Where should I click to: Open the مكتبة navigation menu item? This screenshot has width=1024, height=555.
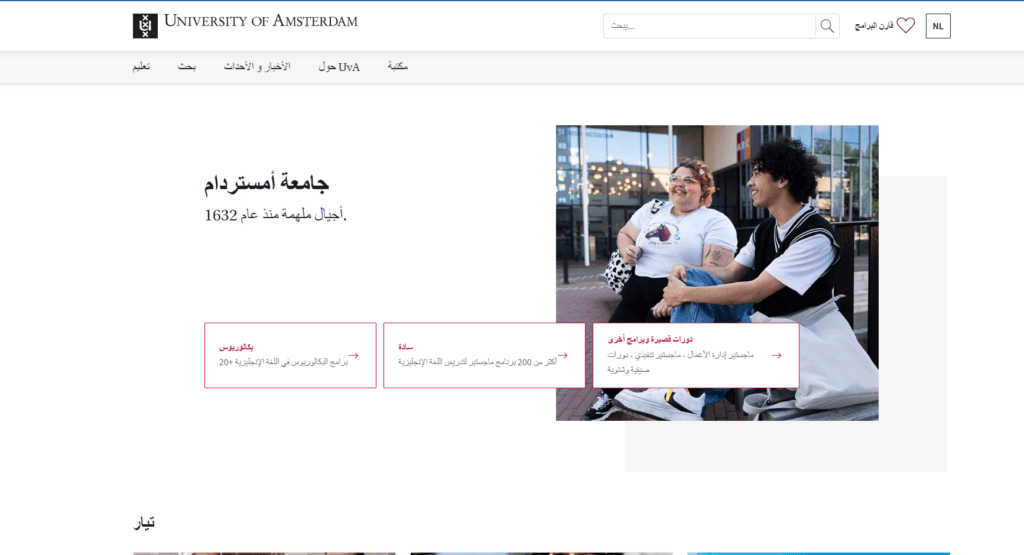click(397, 67)
